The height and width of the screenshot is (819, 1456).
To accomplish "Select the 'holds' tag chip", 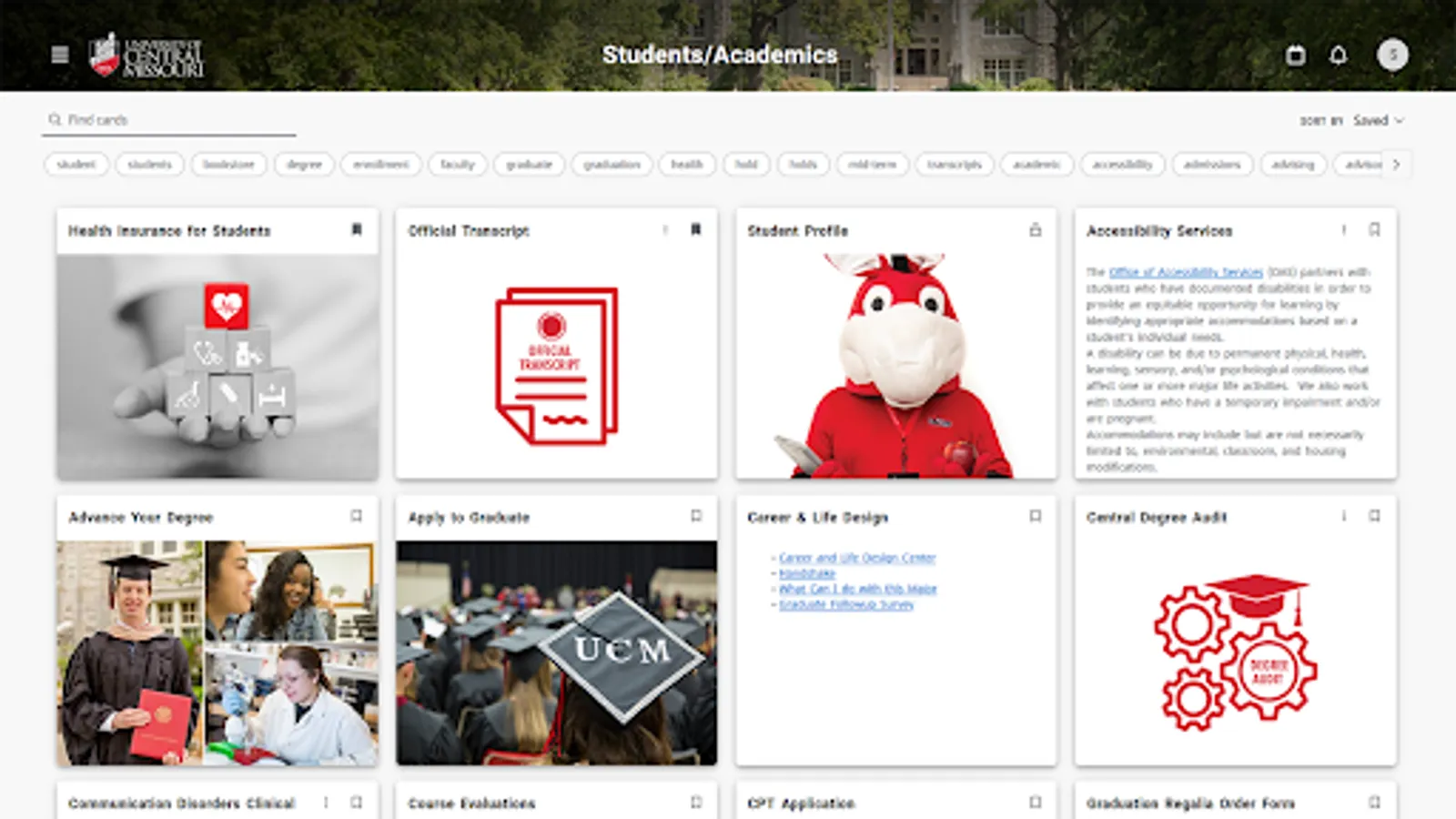I will [x=803, y=165].
